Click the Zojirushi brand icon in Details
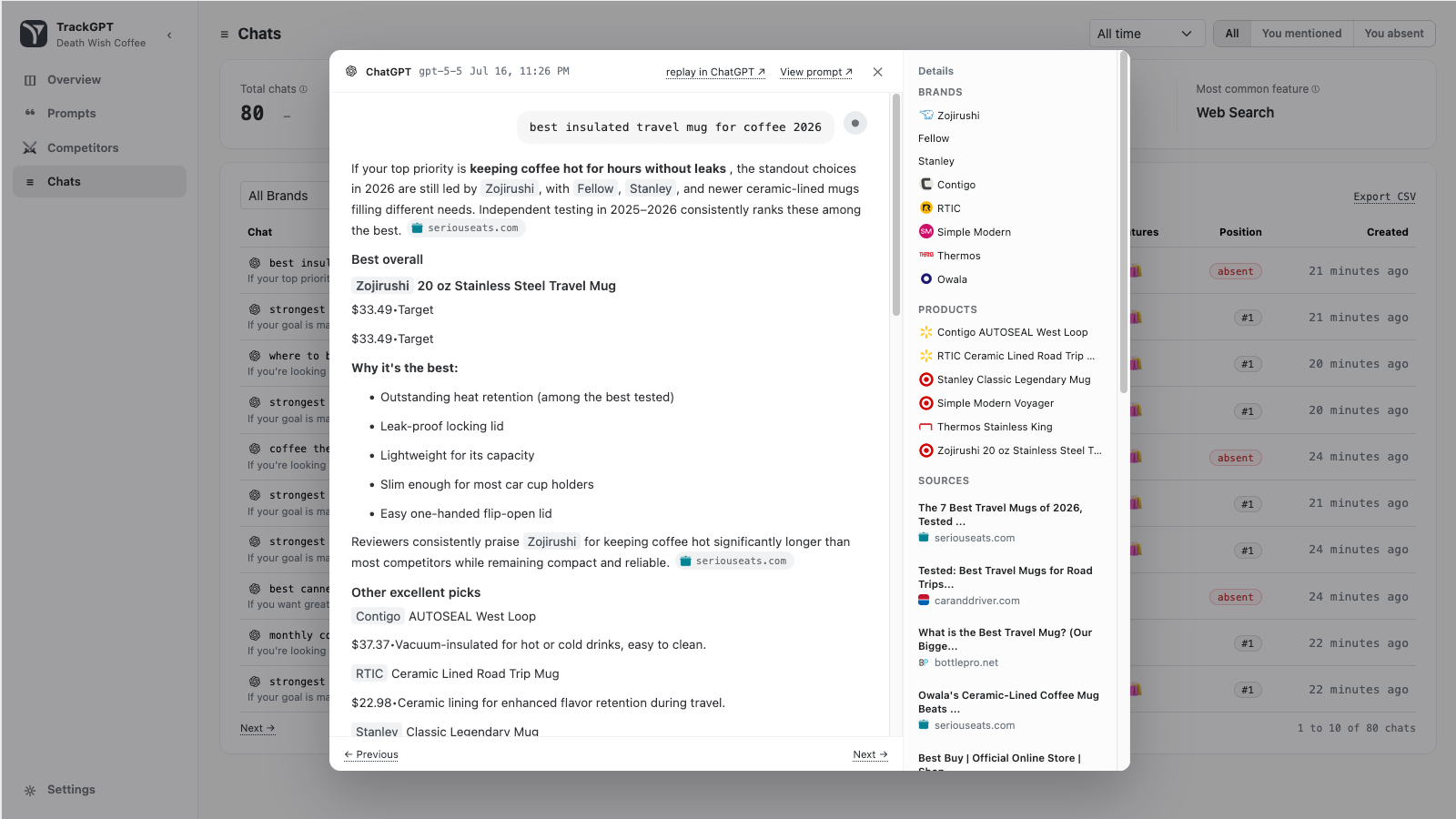This screenshot has width=1456, height=819. coord(926,116)
